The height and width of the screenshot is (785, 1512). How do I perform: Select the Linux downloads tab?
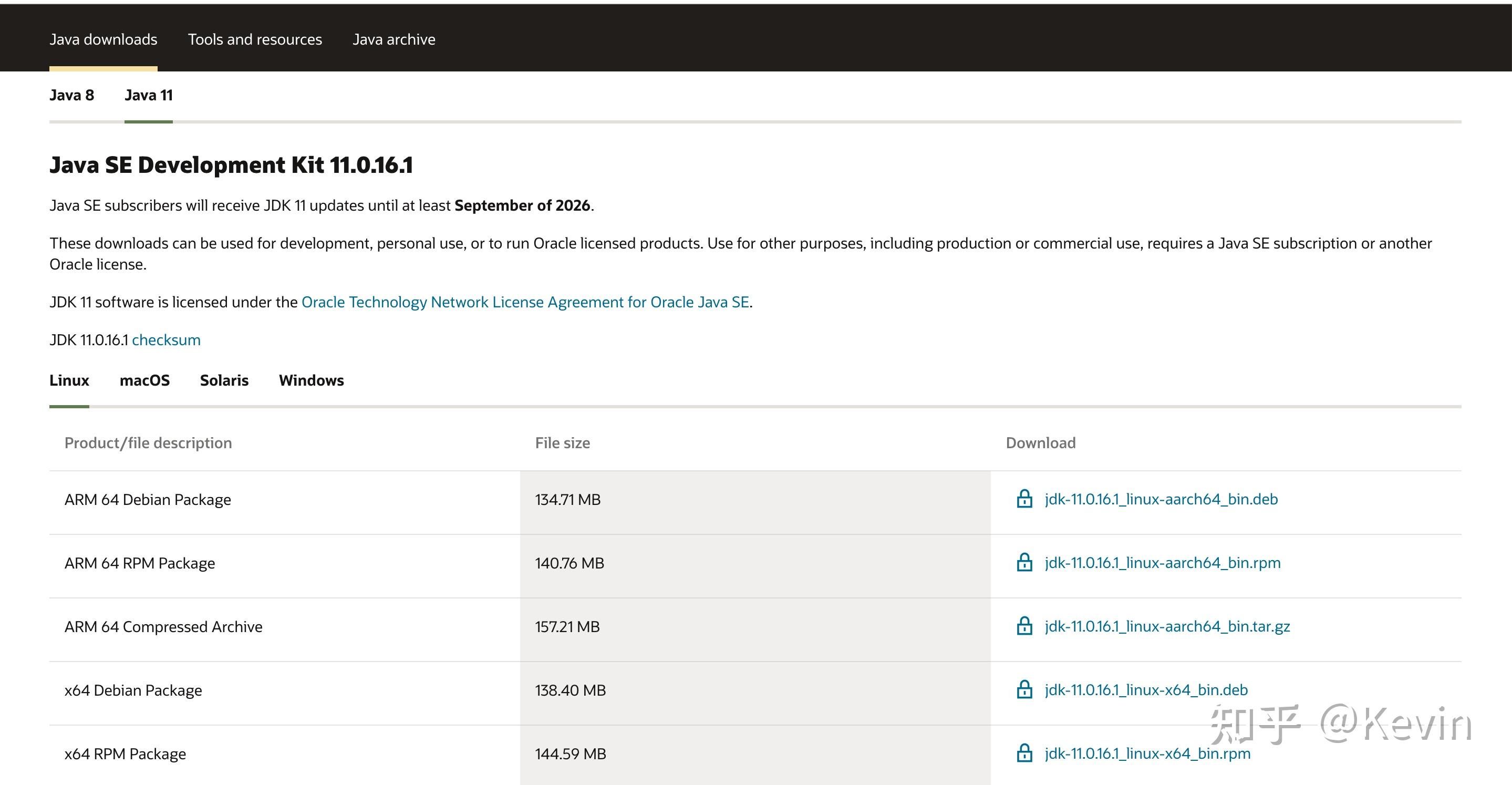[x=69, y=380]
